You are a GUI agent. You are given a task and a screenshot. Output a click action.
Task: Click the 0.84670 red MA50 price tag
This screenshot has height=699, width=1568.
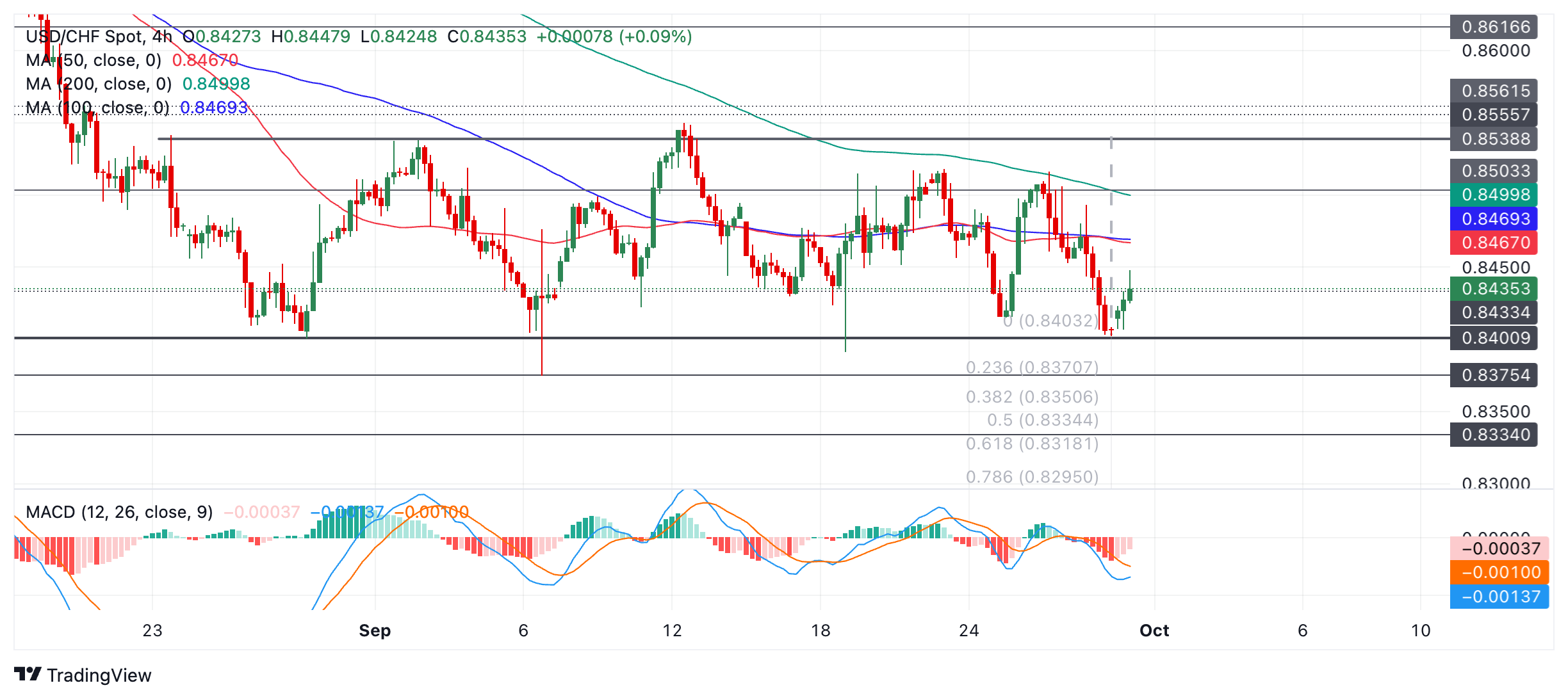point(1495,243)
